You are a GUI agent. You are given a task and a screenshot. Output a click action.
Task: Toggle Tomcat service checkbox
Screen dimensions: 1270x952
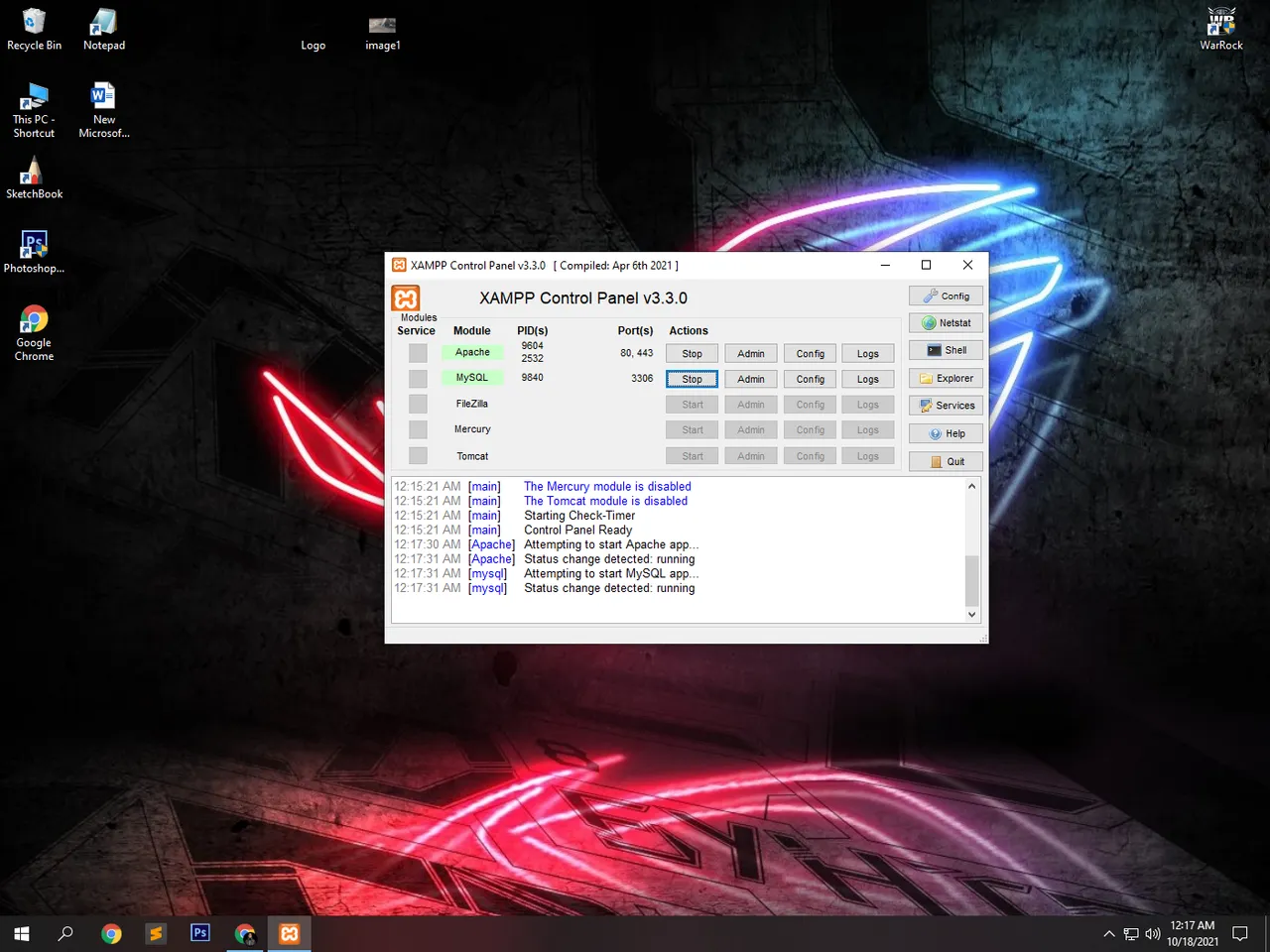[418, 456]
